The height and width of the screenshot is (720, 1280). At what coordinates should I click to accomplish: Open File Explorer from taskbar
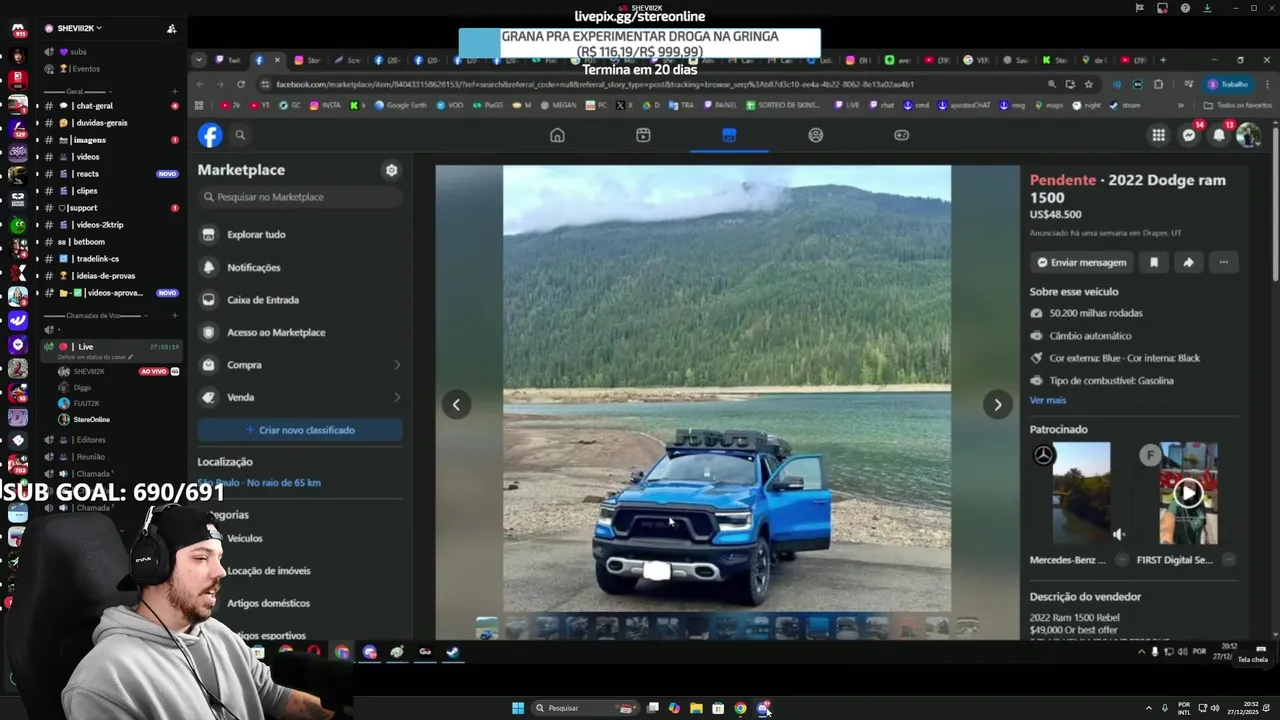[696, 708]
